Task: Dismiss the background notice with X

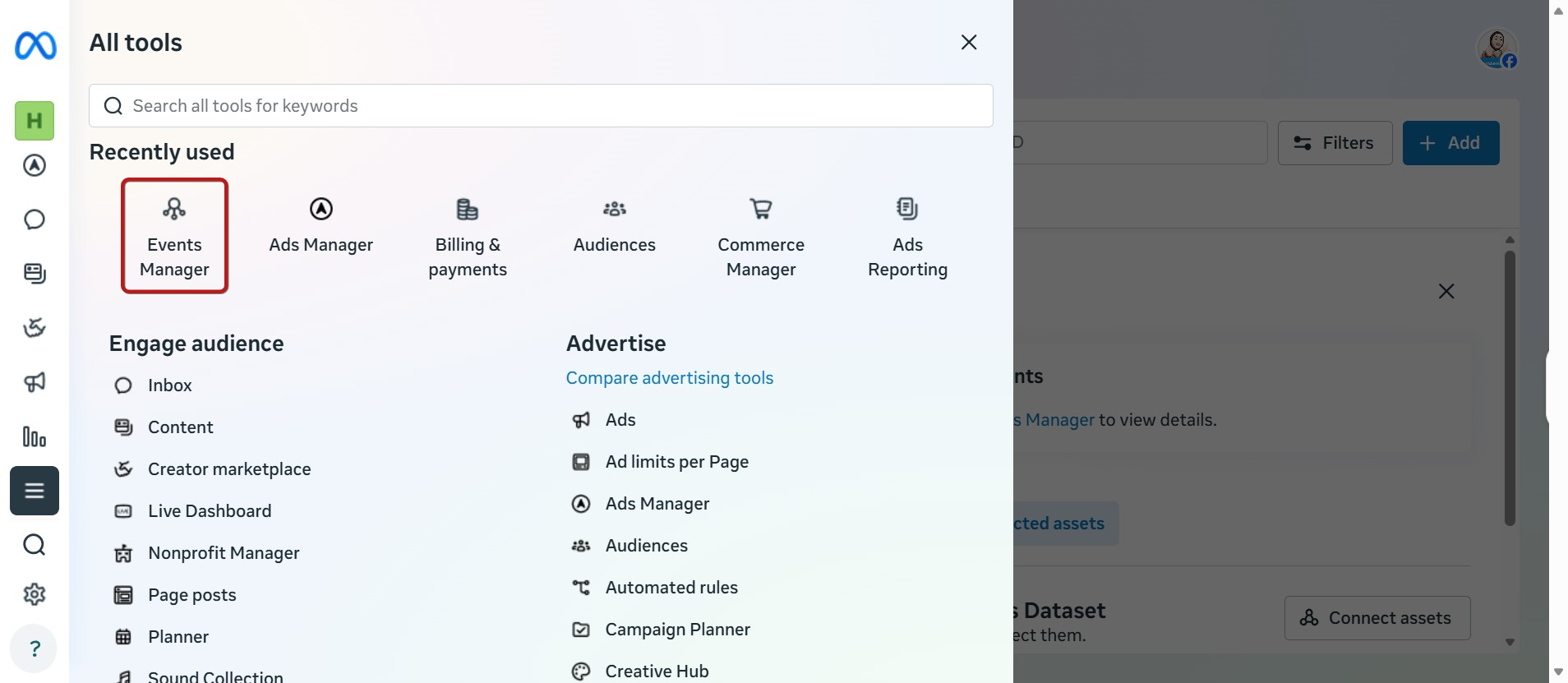Action: pos(1446,291)
